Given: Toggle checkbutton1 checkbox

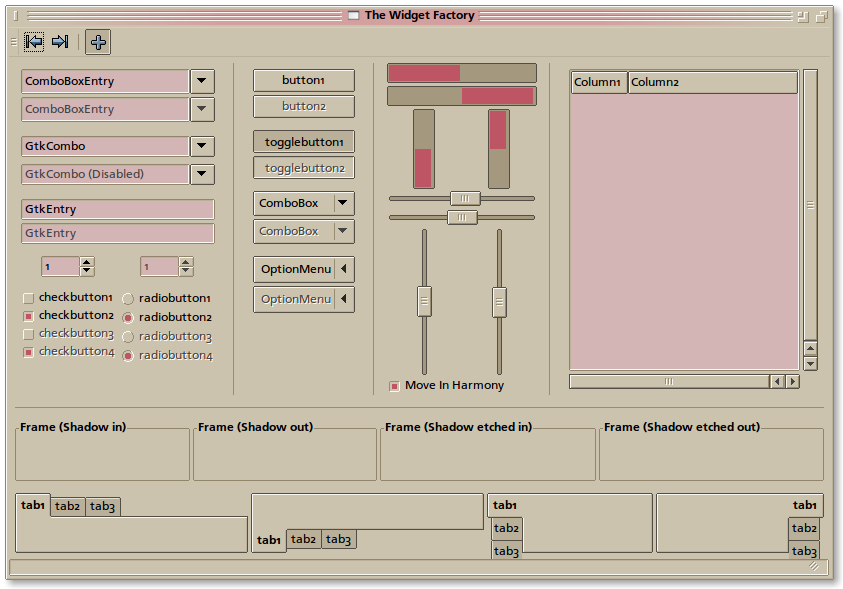Looking at the screenshot, I should 28,298.
